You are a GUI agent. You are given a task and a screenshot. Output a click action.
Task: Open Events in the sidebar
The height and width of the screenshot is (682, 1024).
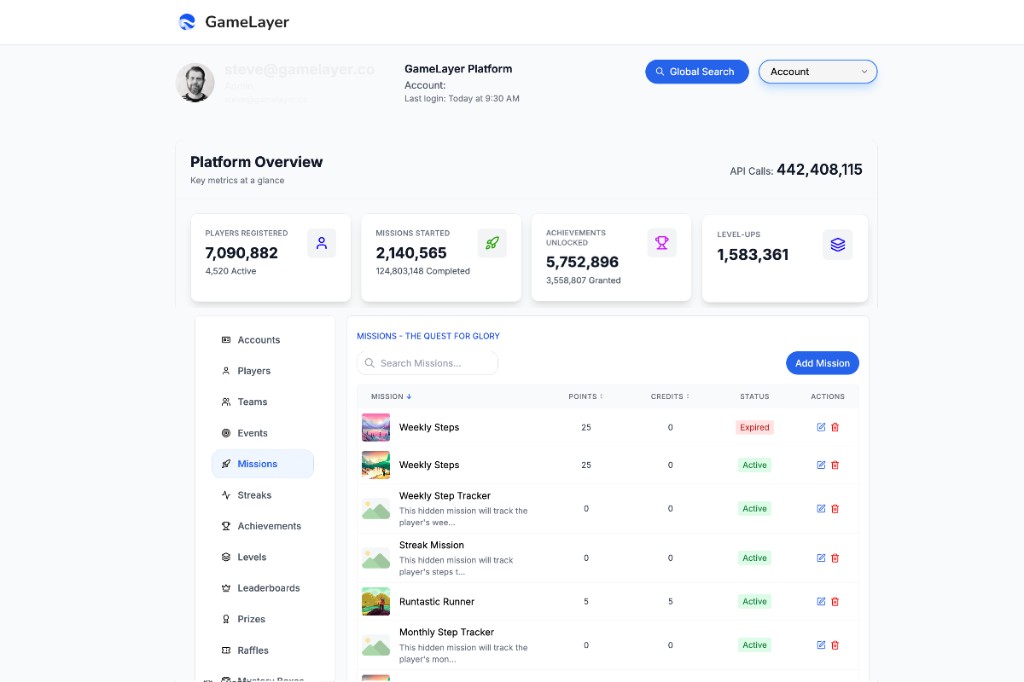tap(263, 432)
